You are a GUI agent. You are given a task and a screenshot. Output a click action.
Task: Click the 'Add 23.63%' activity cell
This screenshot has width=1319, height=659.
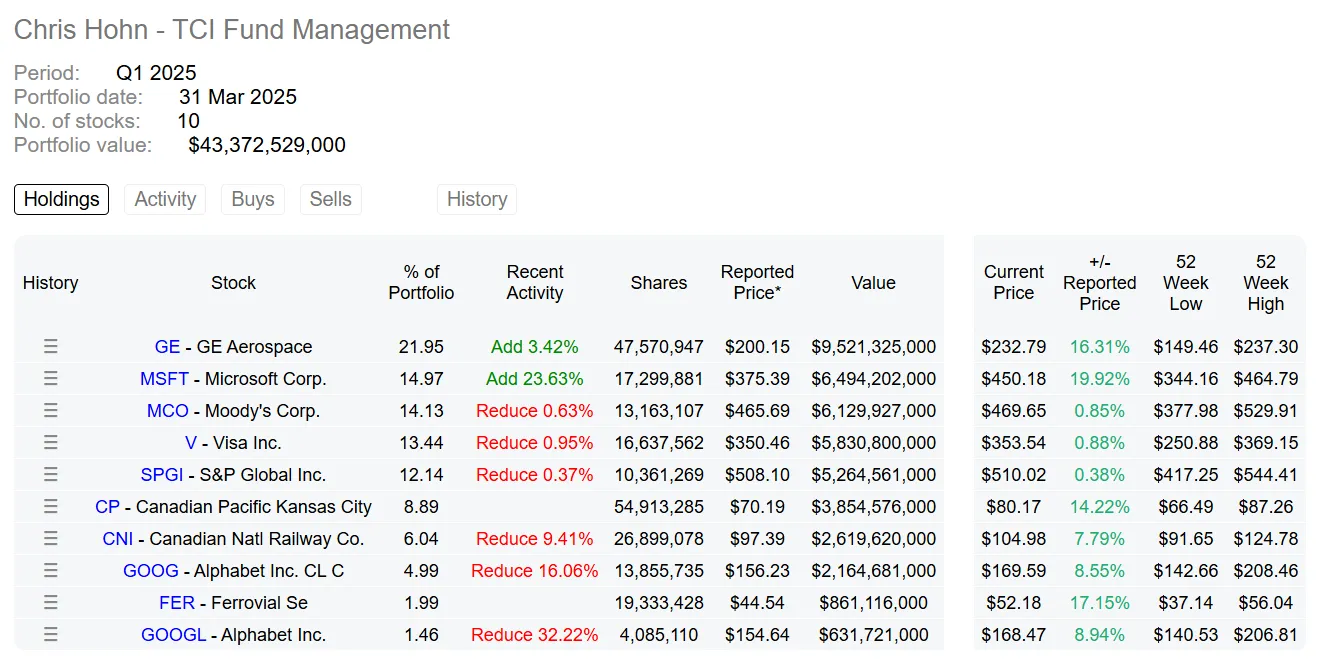[535, 379]
